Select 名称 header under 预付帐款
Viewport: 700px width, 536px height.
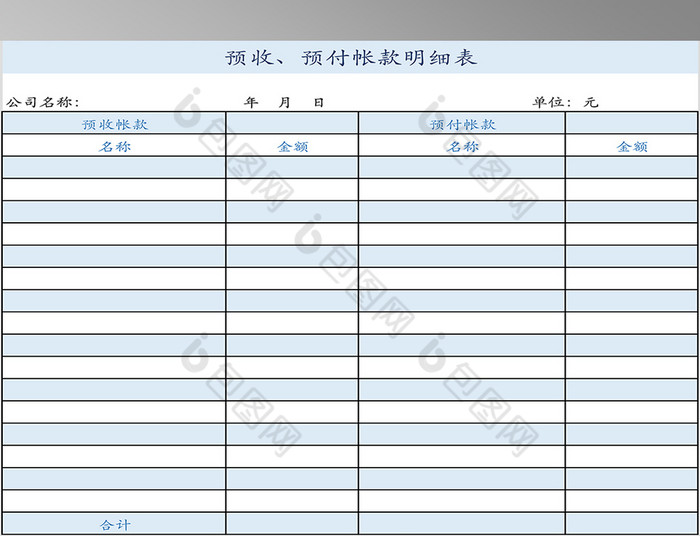click(x=462, y=146)
